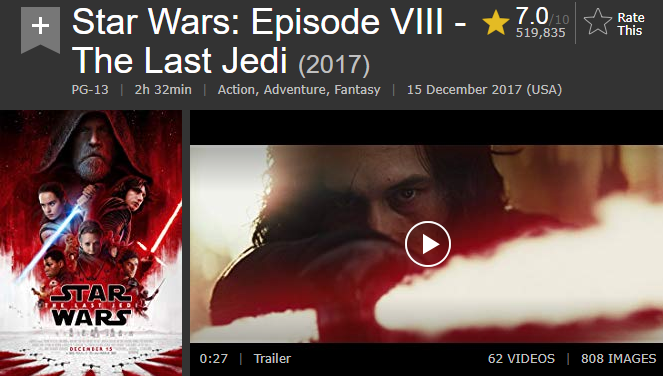Image resolution: width=663 pixels, height=376 pixels.
Task: Click the gold star rating icon
Action: pyautogui.click(x=496, y=23)
